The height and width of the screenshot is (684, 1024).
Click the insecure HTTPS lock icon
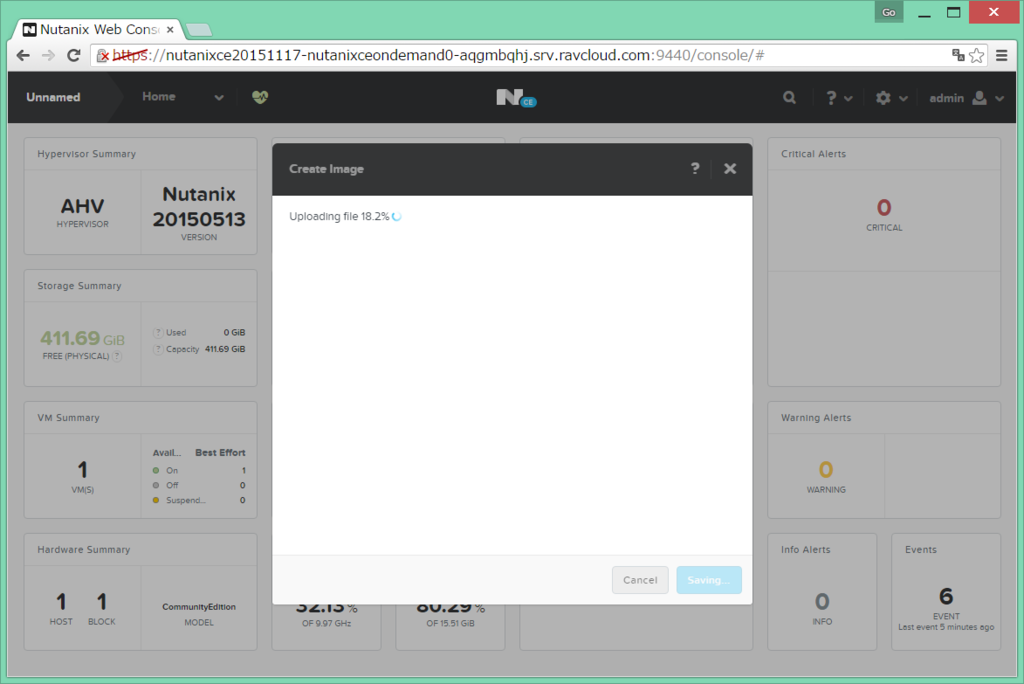click(x=103, y=56)
